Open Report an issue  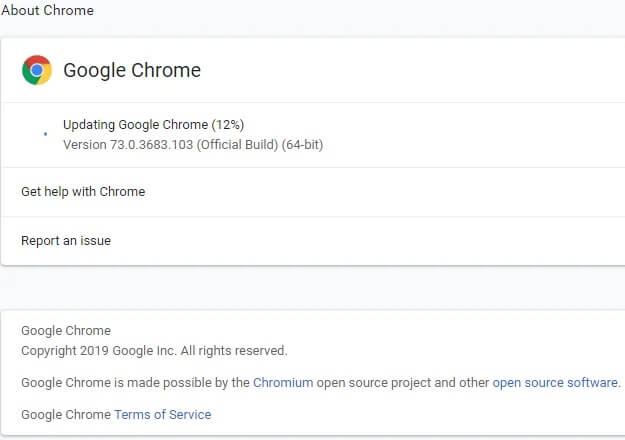[x=312, y=241]
